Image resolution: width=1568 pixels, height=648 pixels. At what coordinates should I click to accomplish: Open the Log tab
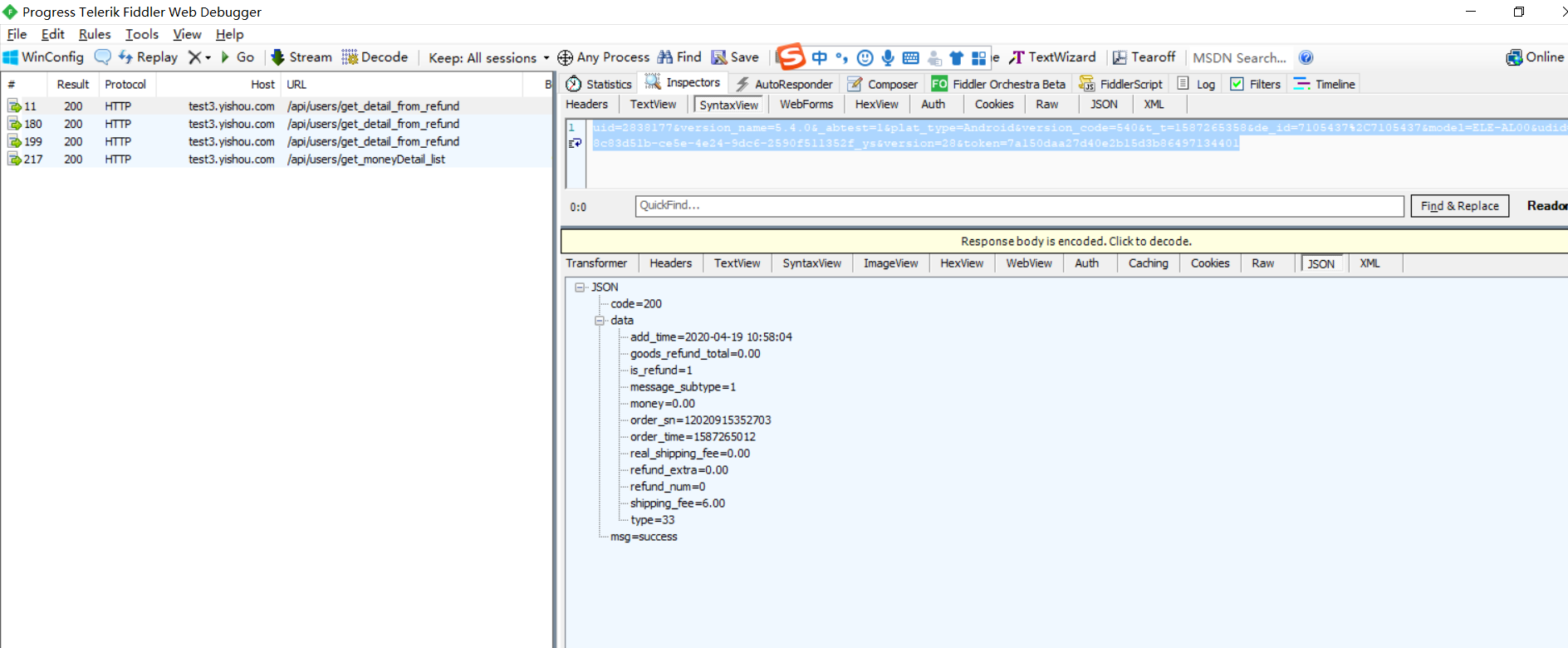coord(1197,84)
